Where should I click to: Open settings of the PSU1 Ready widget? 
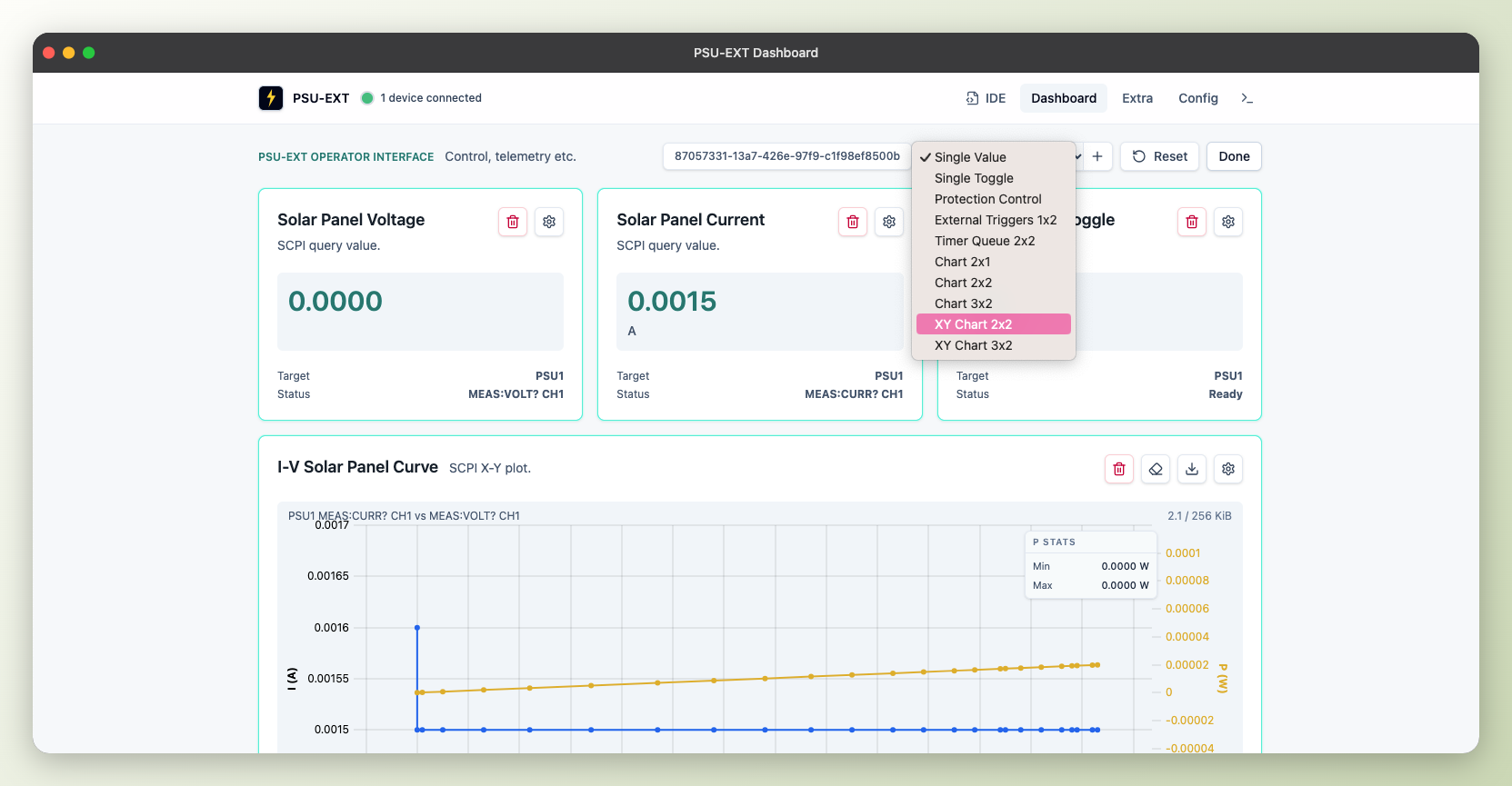click(x=1228, y=222)
